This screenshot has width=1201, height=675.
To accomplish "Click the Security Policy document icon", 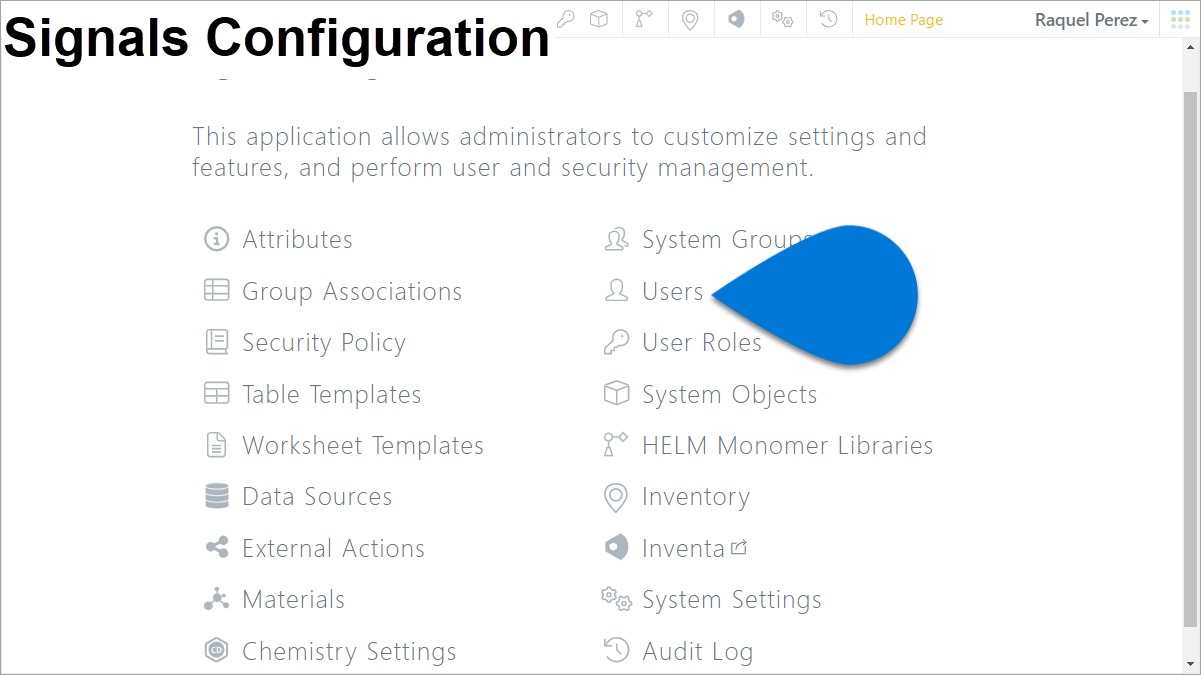I will tap(216, 342).
